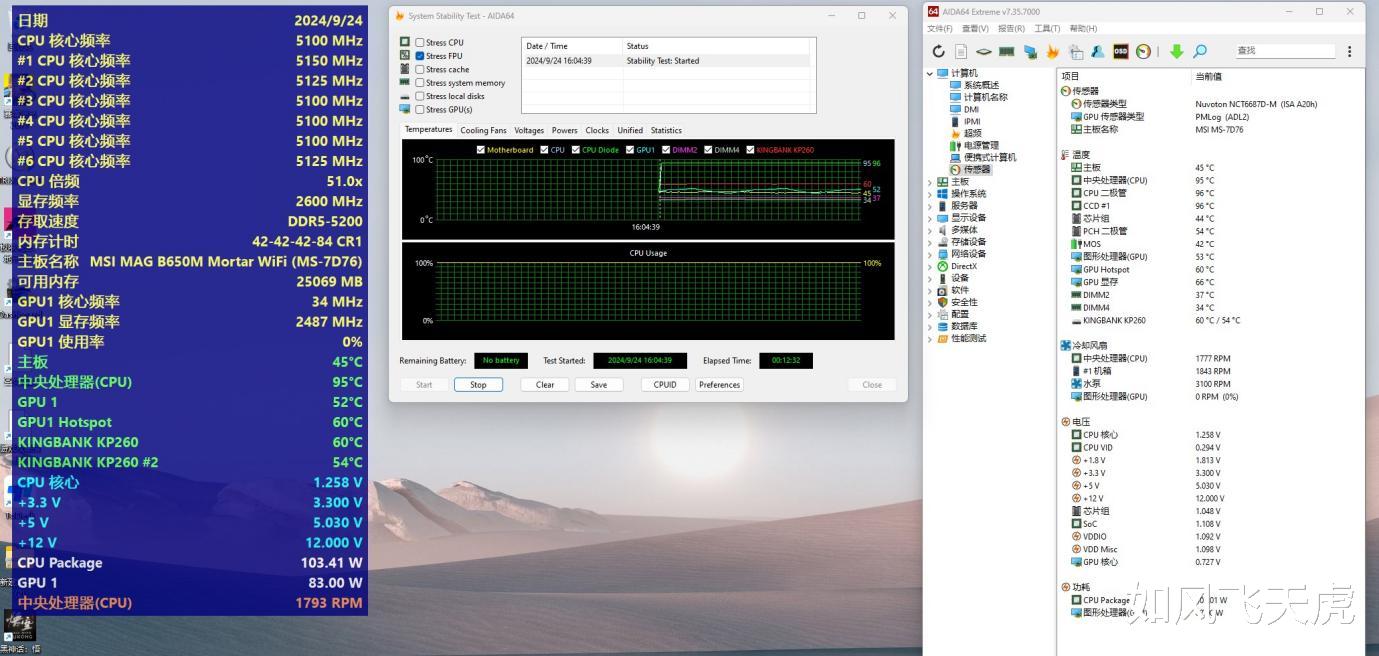Viewport: 1379px width, 656px height.
Task: Click the green download update arrow icon
Action: click(1177, 51)
